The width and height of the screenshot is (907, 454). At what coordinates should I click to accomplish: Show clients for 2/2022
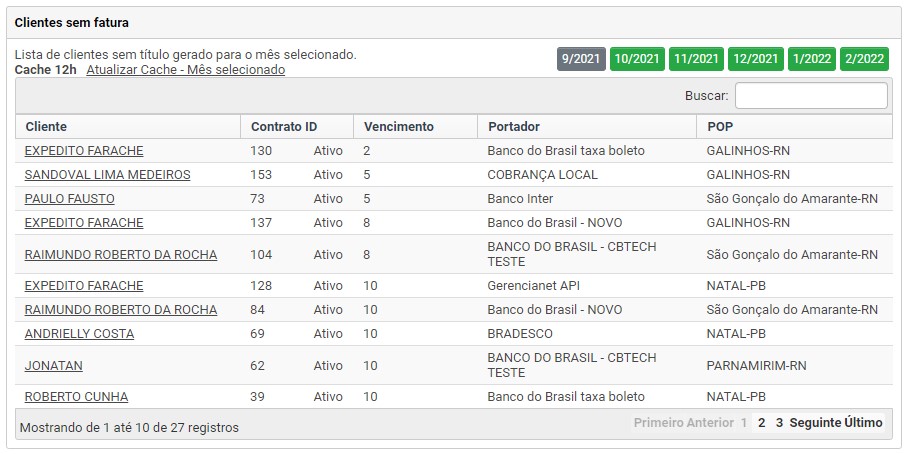864,59
